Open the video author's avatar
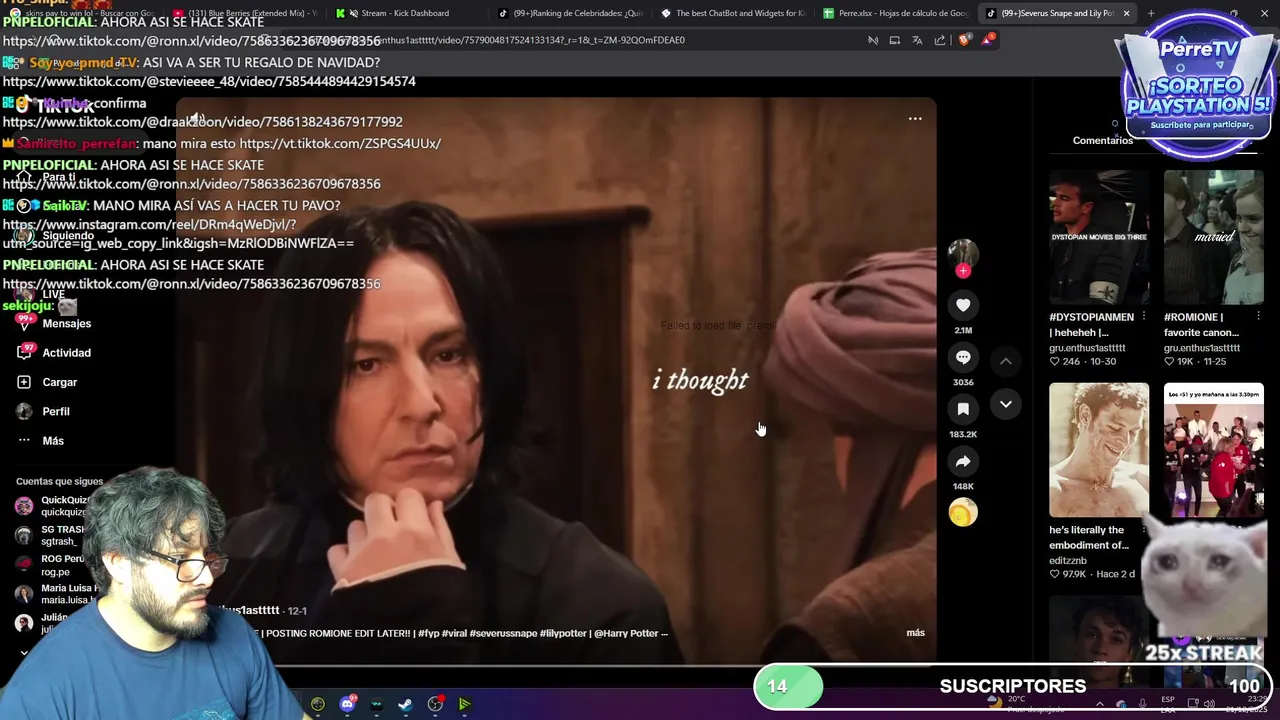This screenshot has height=720, width=1280. point(963,253)
